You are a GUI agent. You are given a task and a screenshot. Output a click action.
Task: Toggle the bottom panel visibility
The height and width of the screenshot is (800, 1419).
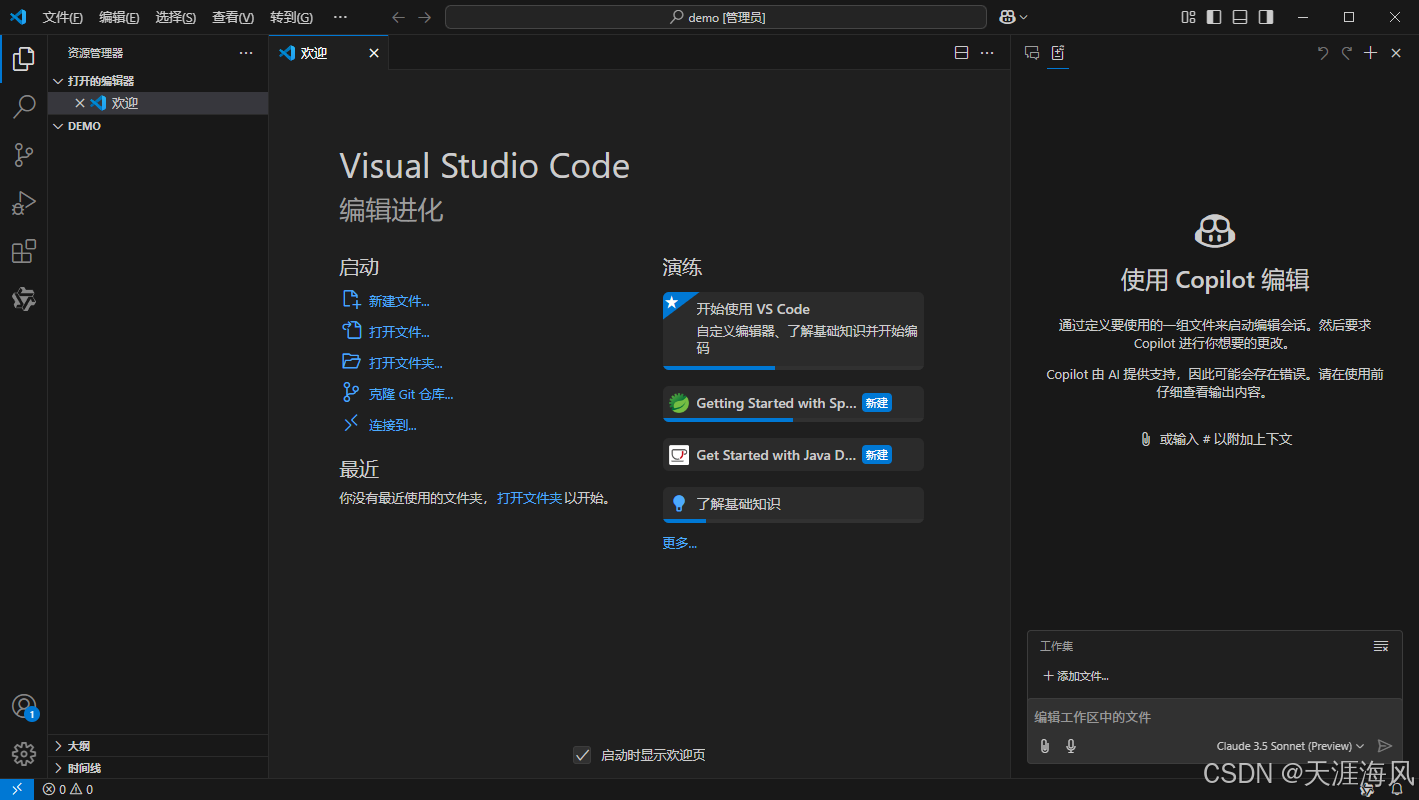[x=1240, y=17]
